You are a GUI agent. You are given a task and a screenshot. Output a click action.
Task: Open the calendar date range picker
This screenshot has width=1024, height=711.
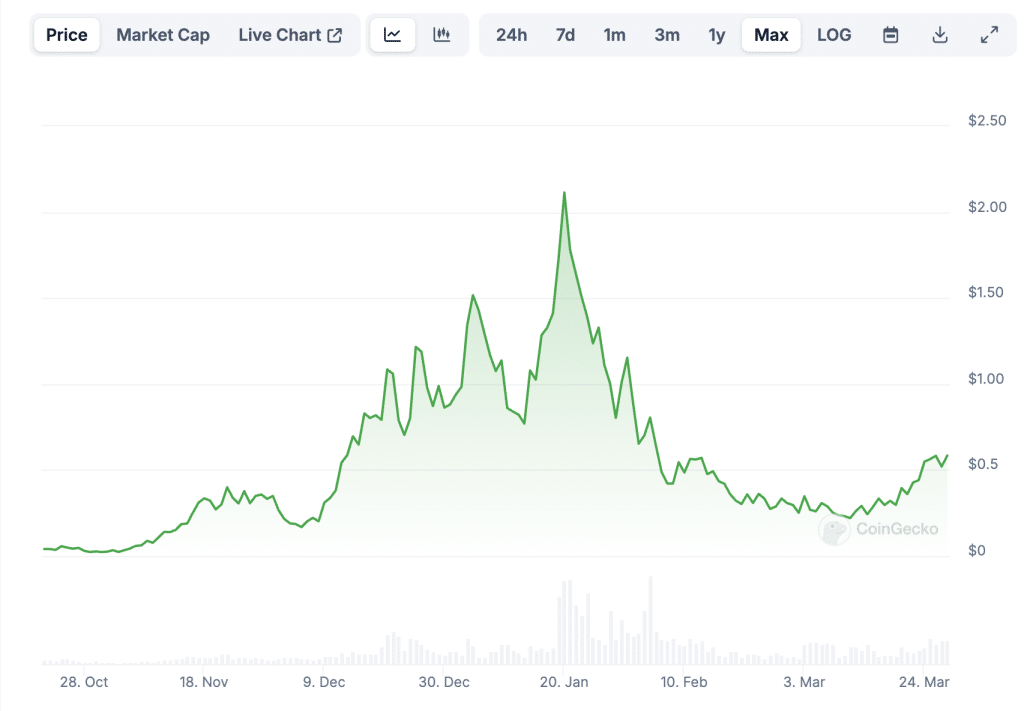tap(891, 35)
